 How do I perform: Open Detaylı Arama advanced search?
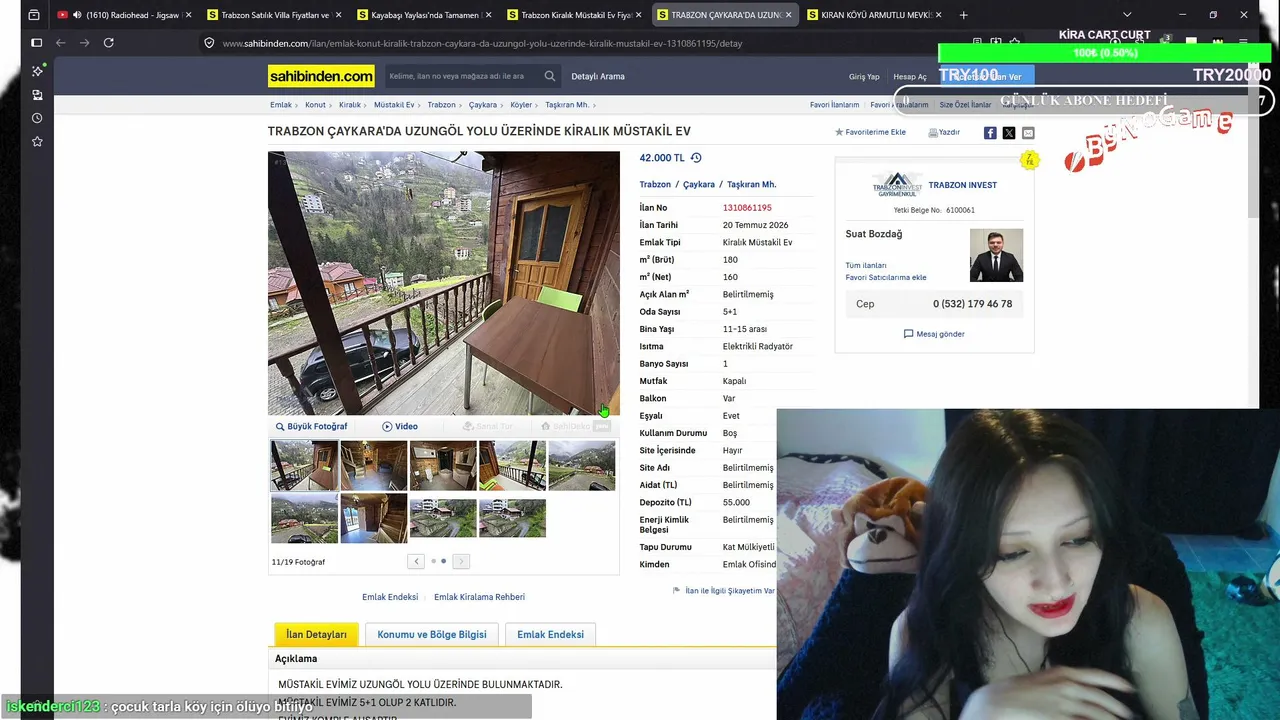598,76
